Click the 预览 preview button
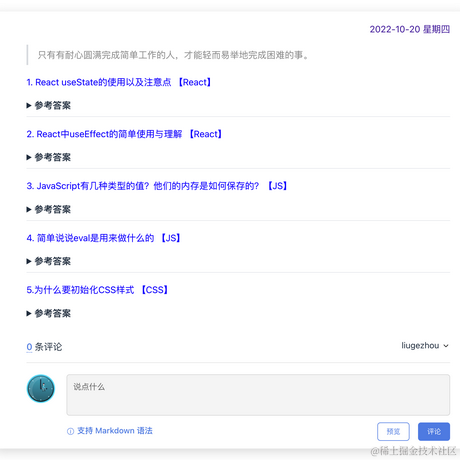 click(x=393, y=432)
